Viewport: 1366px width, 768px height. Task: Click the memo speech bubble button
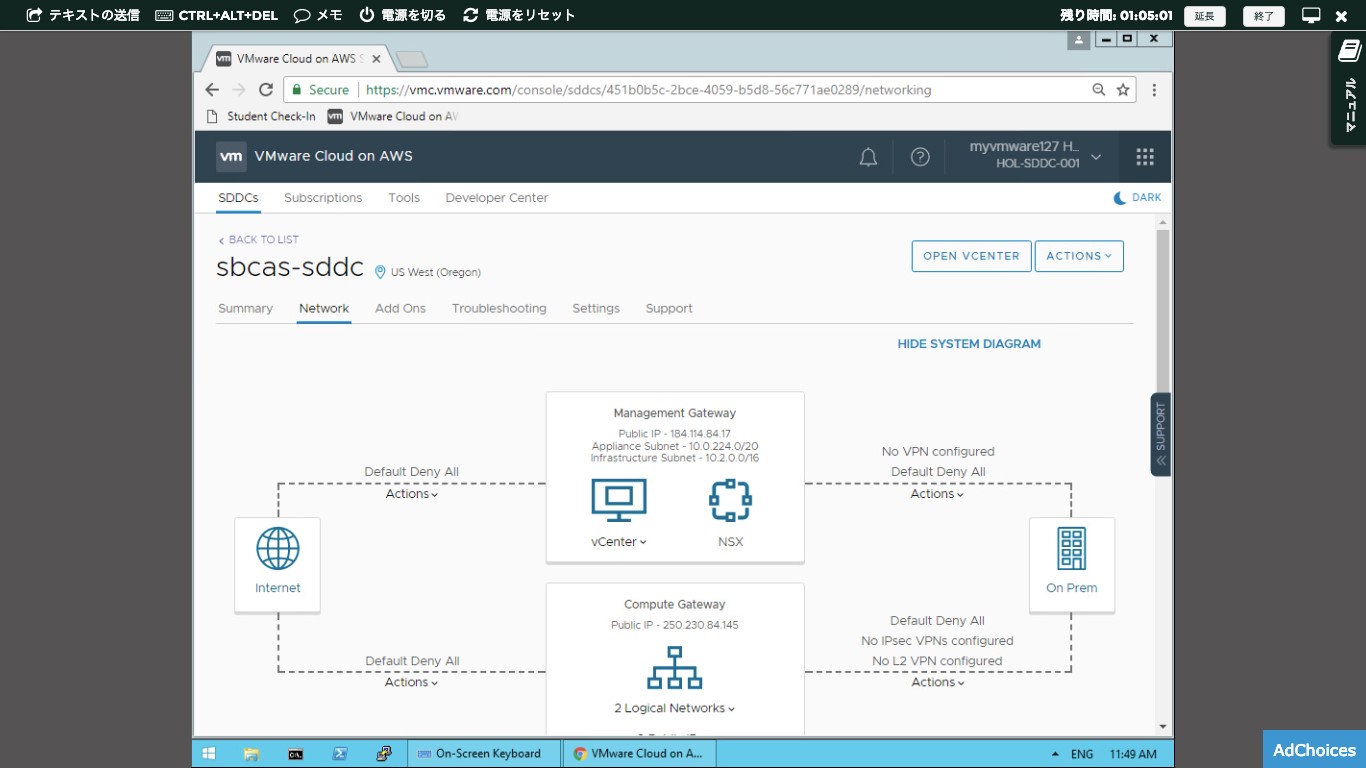(x=318, y=15)
